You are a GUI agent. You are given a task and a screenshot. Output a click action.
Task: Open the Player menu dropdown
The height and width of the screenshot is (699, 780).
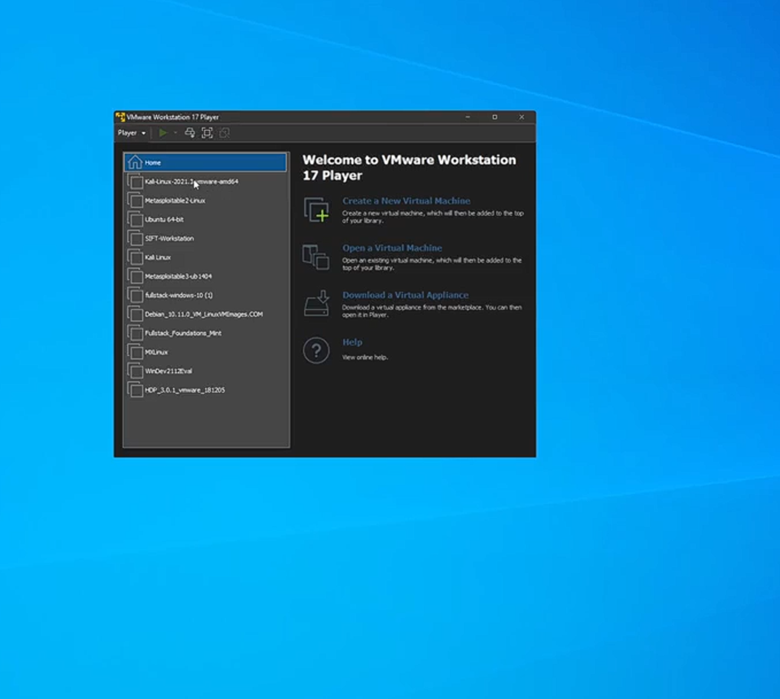point(131,133)
